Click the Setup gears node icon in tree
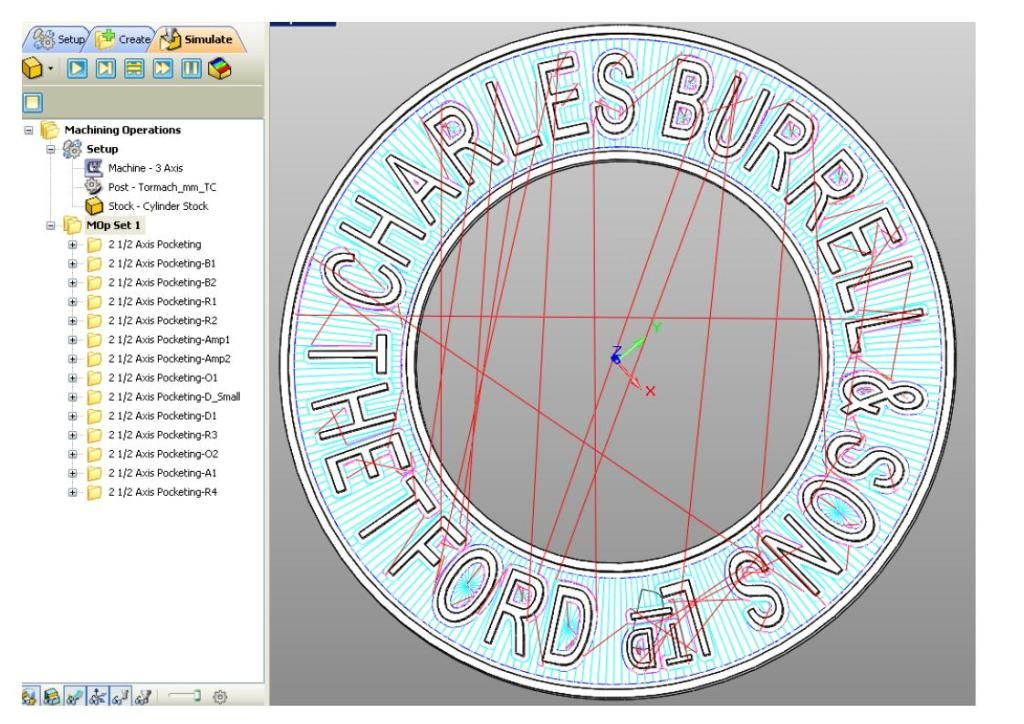 click(x=72, y=149)
